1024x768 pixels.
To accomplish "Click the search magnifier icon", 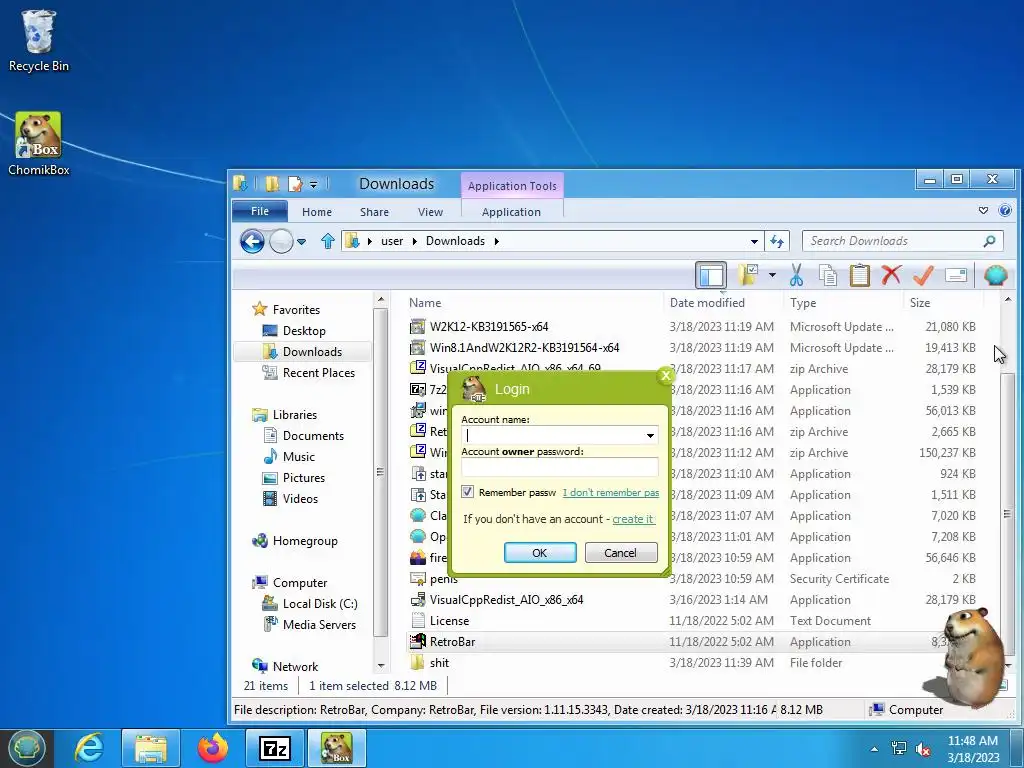I will (x=990, y=241).
